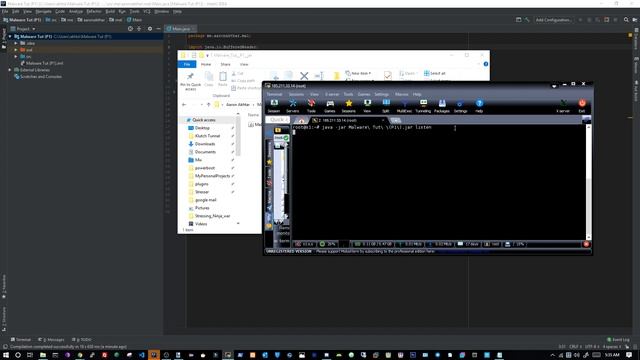
Task: Open the IntelliJ Build menu
Action: [110, 11]
